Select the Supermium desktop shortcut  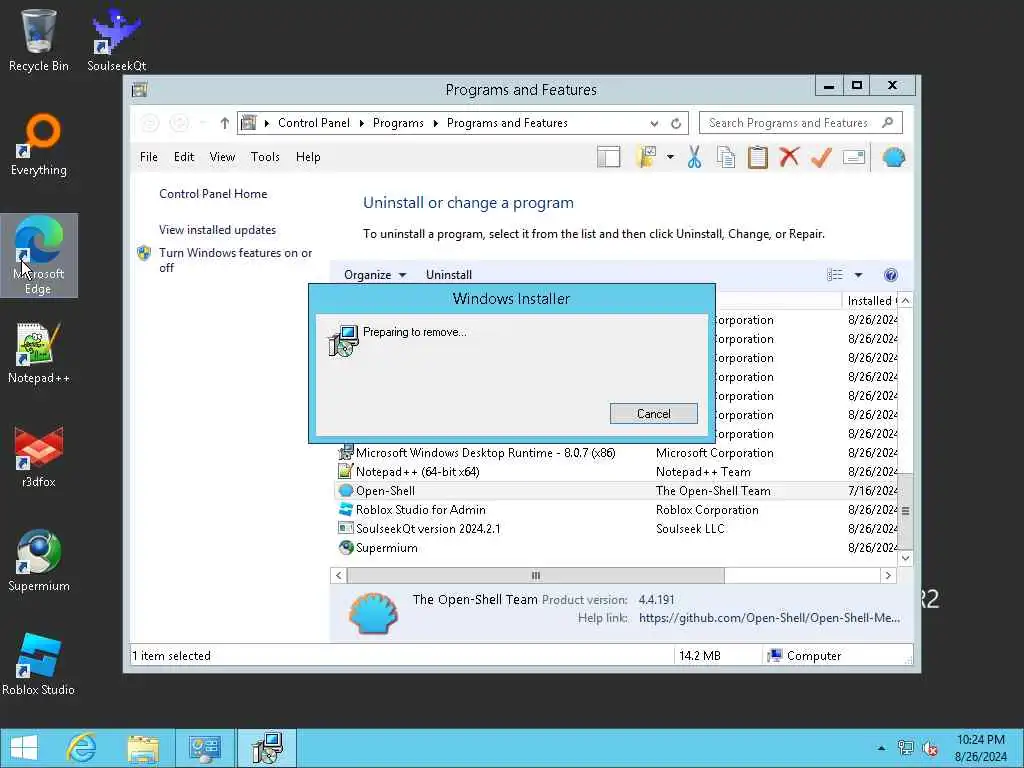(39, 561)
